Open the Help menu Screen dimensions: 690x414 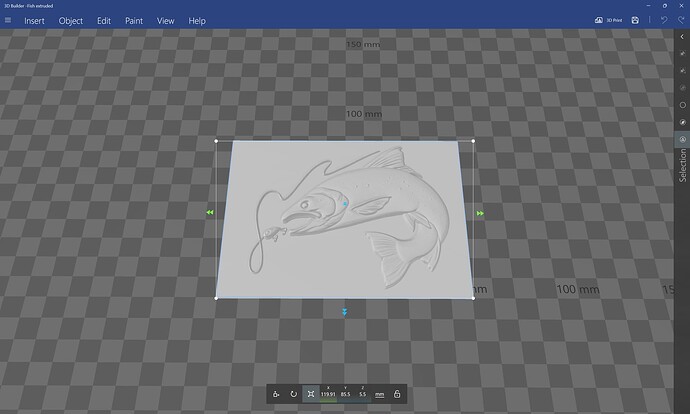(197, 21)
